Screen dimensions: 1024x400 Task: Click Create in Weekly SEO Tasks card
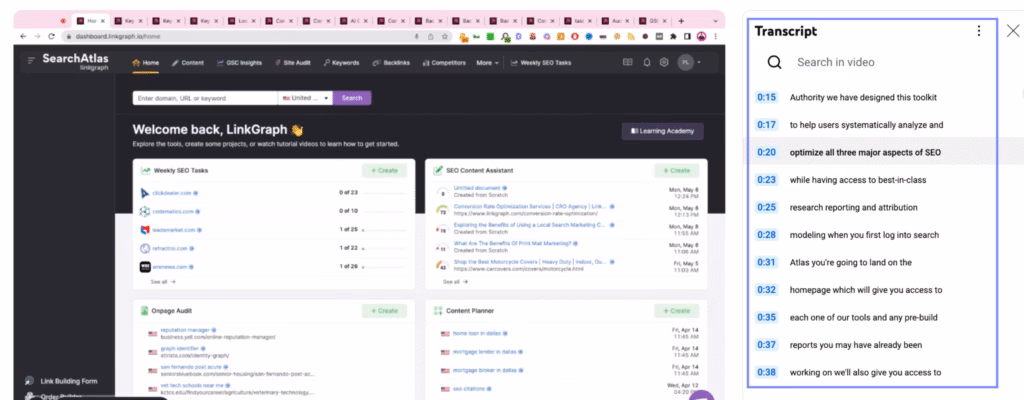click(x=384, y=171)
